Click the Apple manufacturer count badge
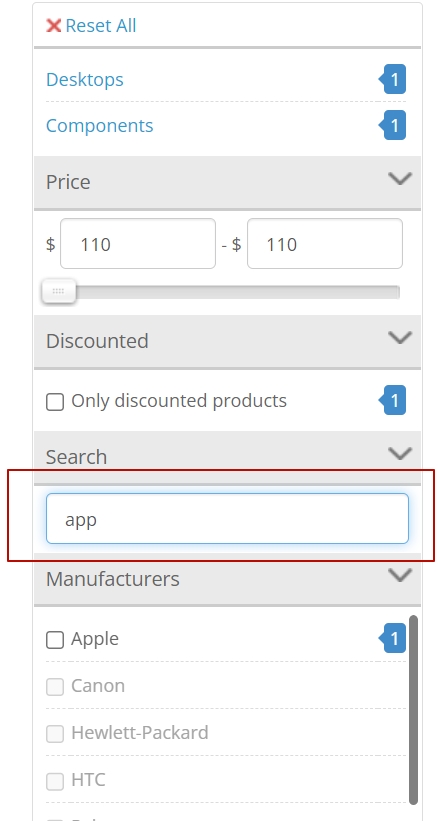This screenshot has height=821, width=438. tap(392, 639)
